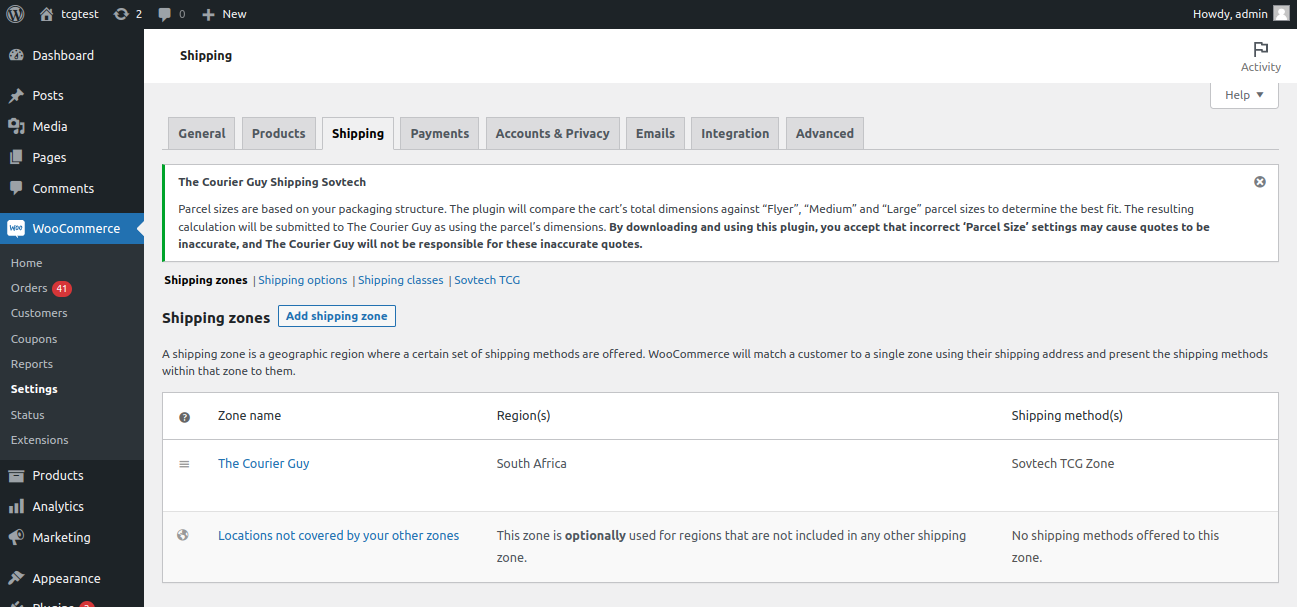Open The Courier Guy zone link
This screenshot has width=1297, height=607.
(x=264, y=464)
